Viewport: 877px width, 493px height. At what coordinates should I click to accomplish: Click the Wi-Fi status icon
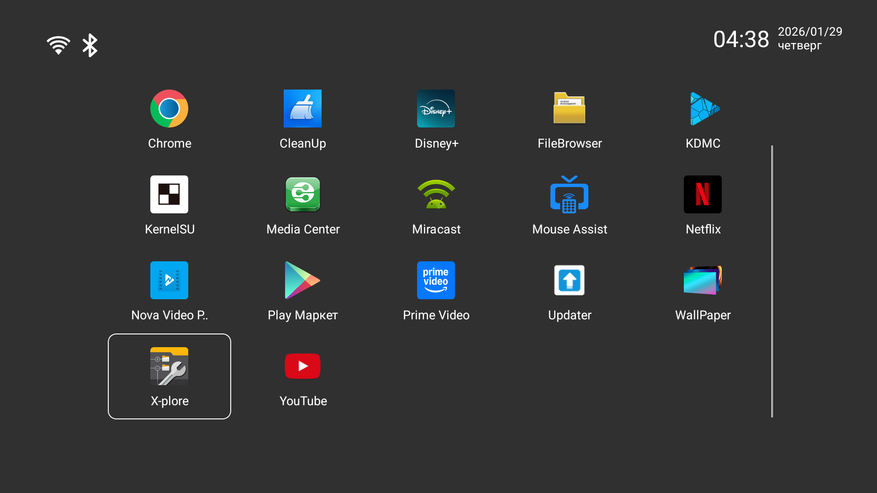point(58,45)
